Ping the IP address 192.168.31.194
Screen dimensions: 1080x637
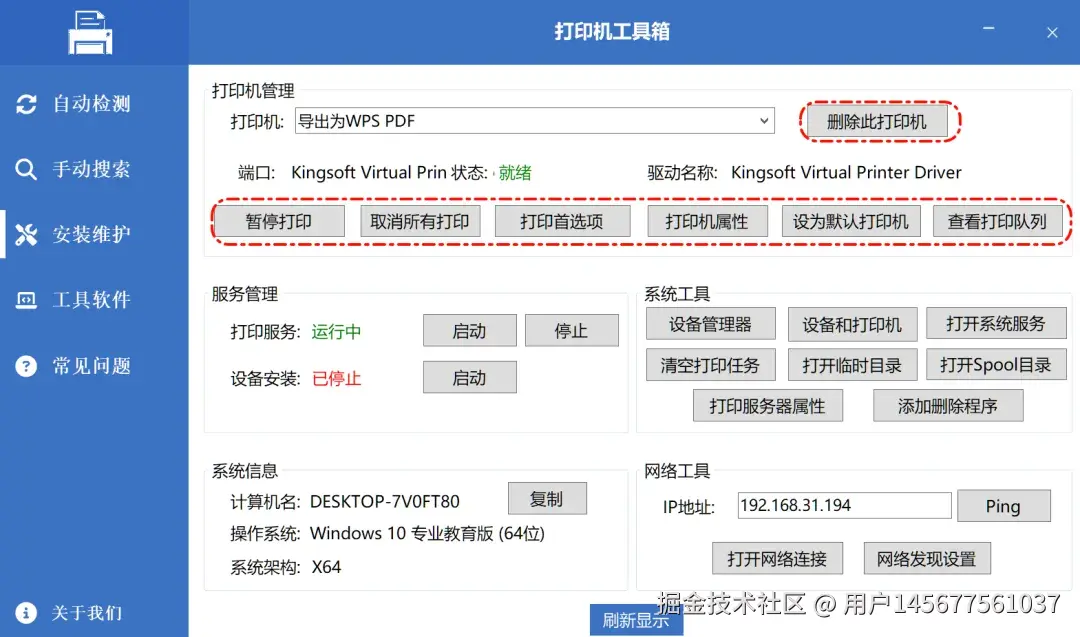click(x=1004, y=506)
